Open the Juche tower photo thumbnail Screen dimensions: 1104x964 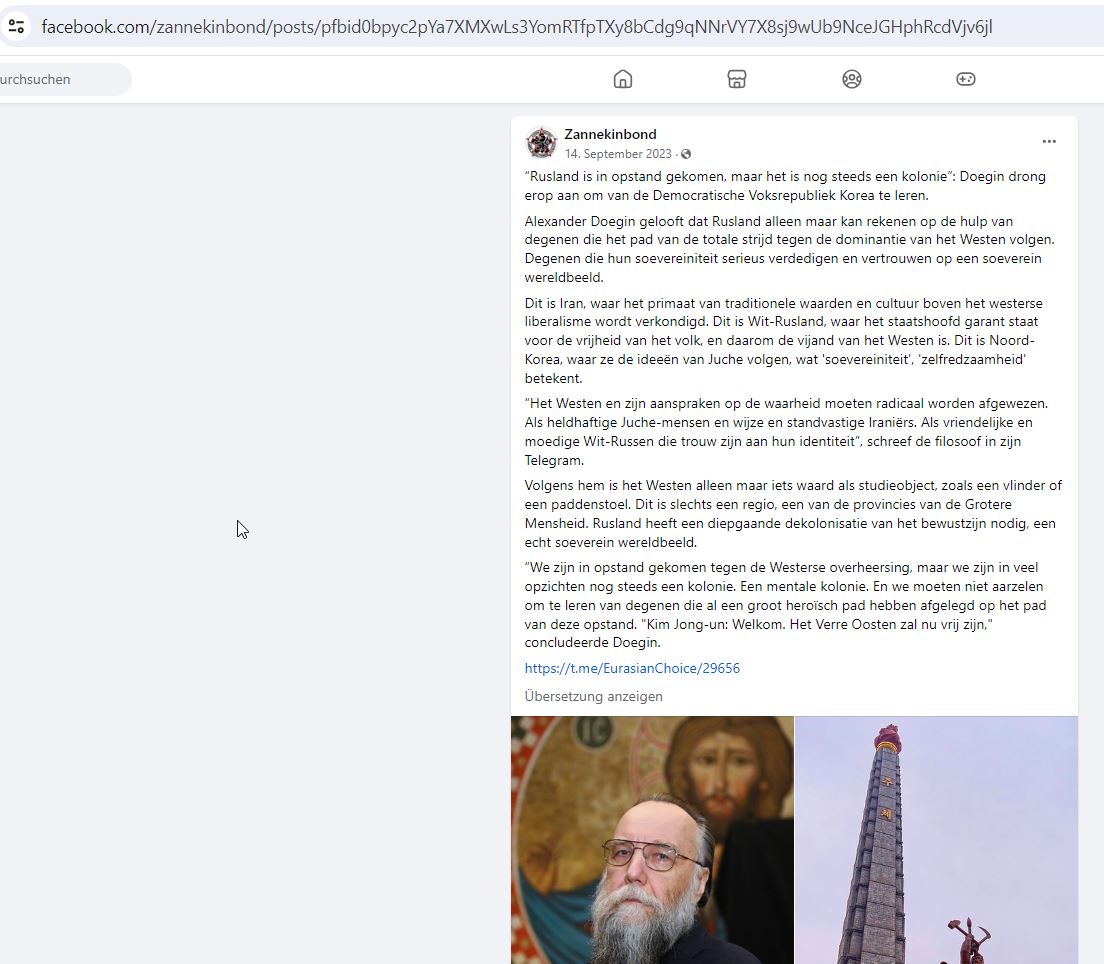click(x=936, y=840)
